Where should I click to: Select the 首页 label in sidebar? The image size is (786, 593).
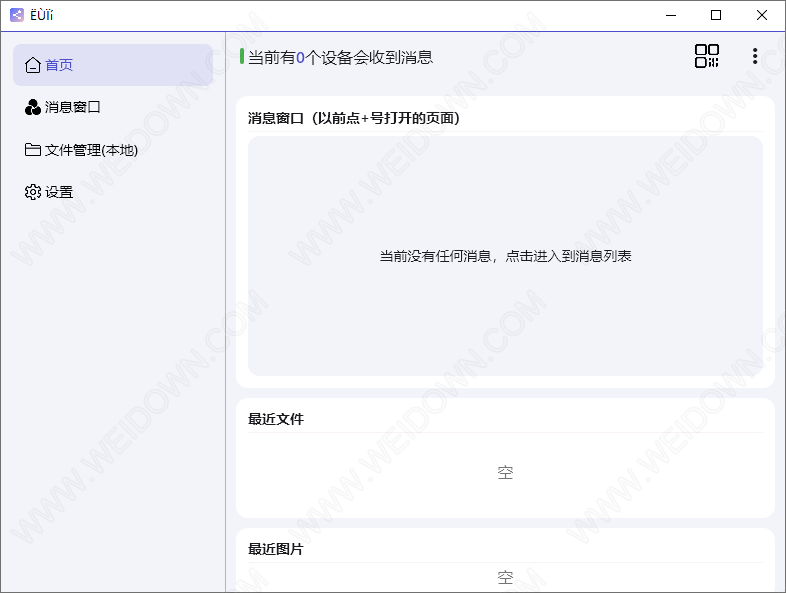click(59, 65)
